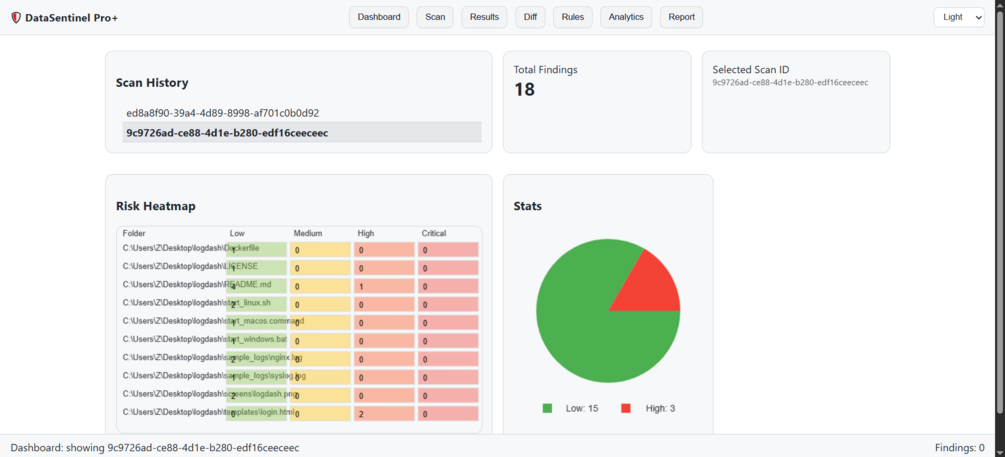Open the Report page

pos(681,17)
